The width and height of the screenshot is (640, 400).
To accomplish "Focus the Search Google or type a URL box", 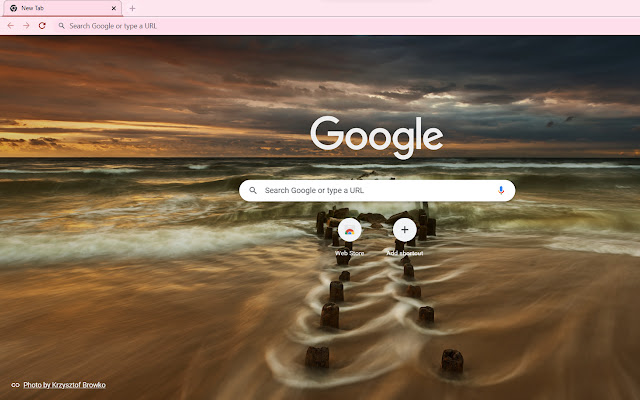I will [377, 191].
